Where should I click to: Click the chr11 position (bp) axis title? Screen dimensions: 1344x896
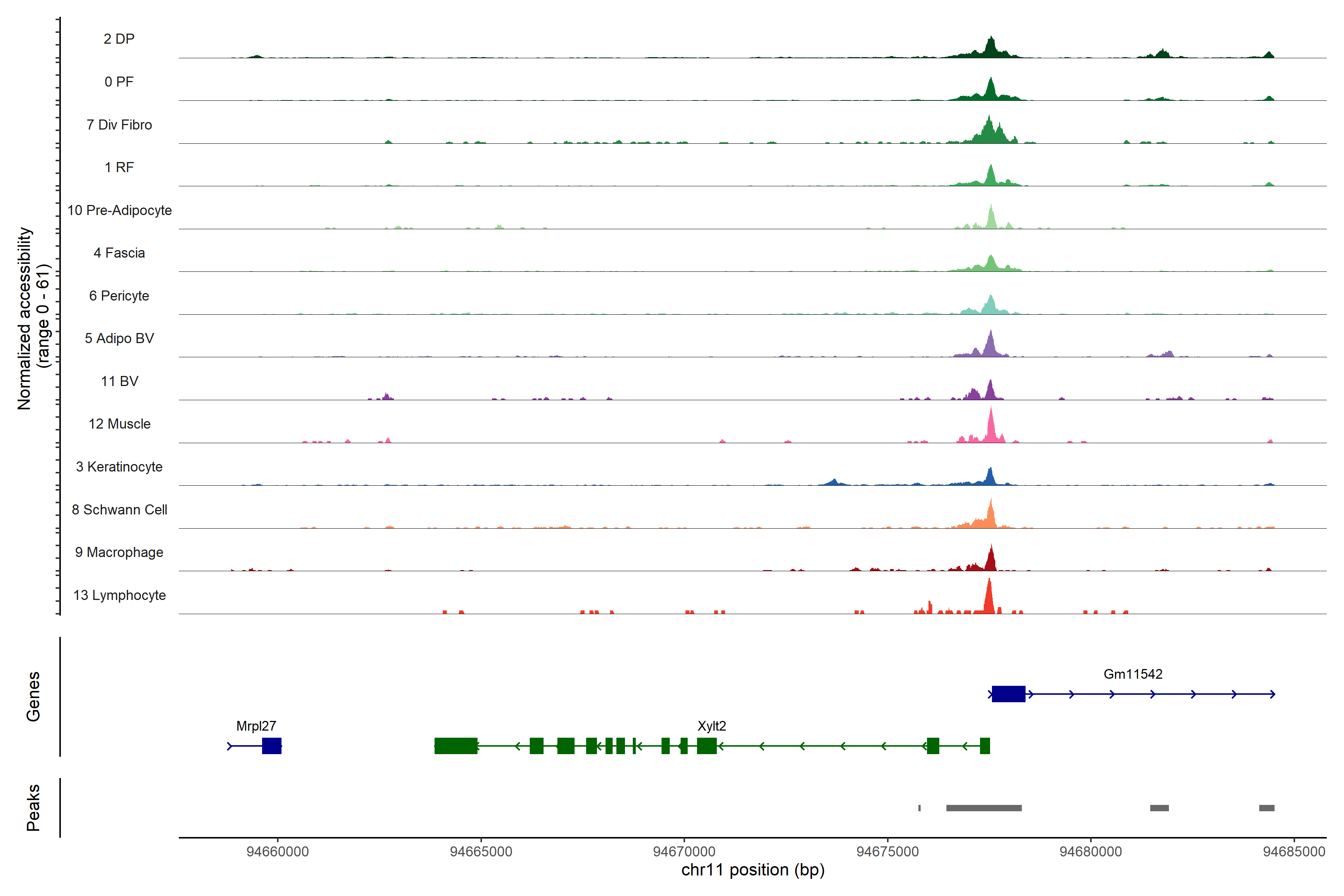click(753, 870)
